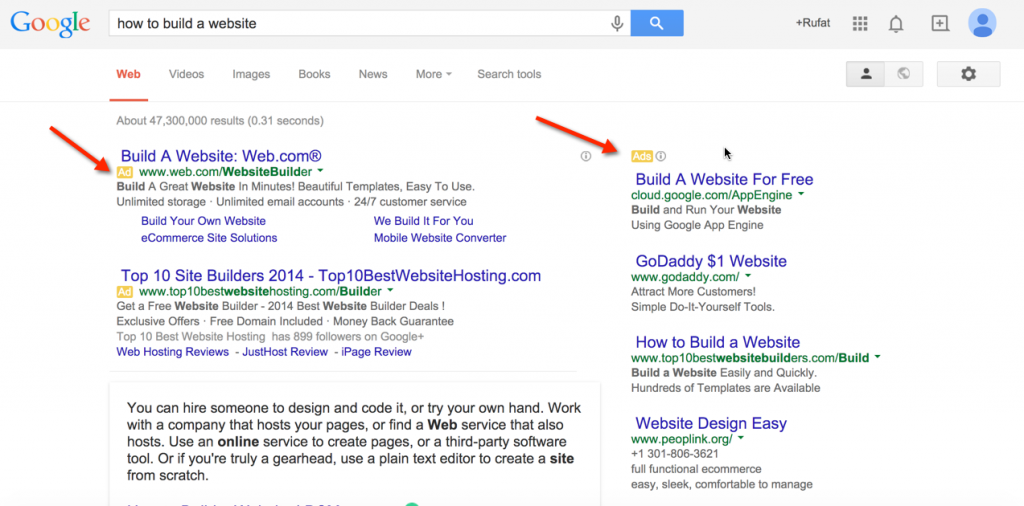Open the settings gear icon

968,74
